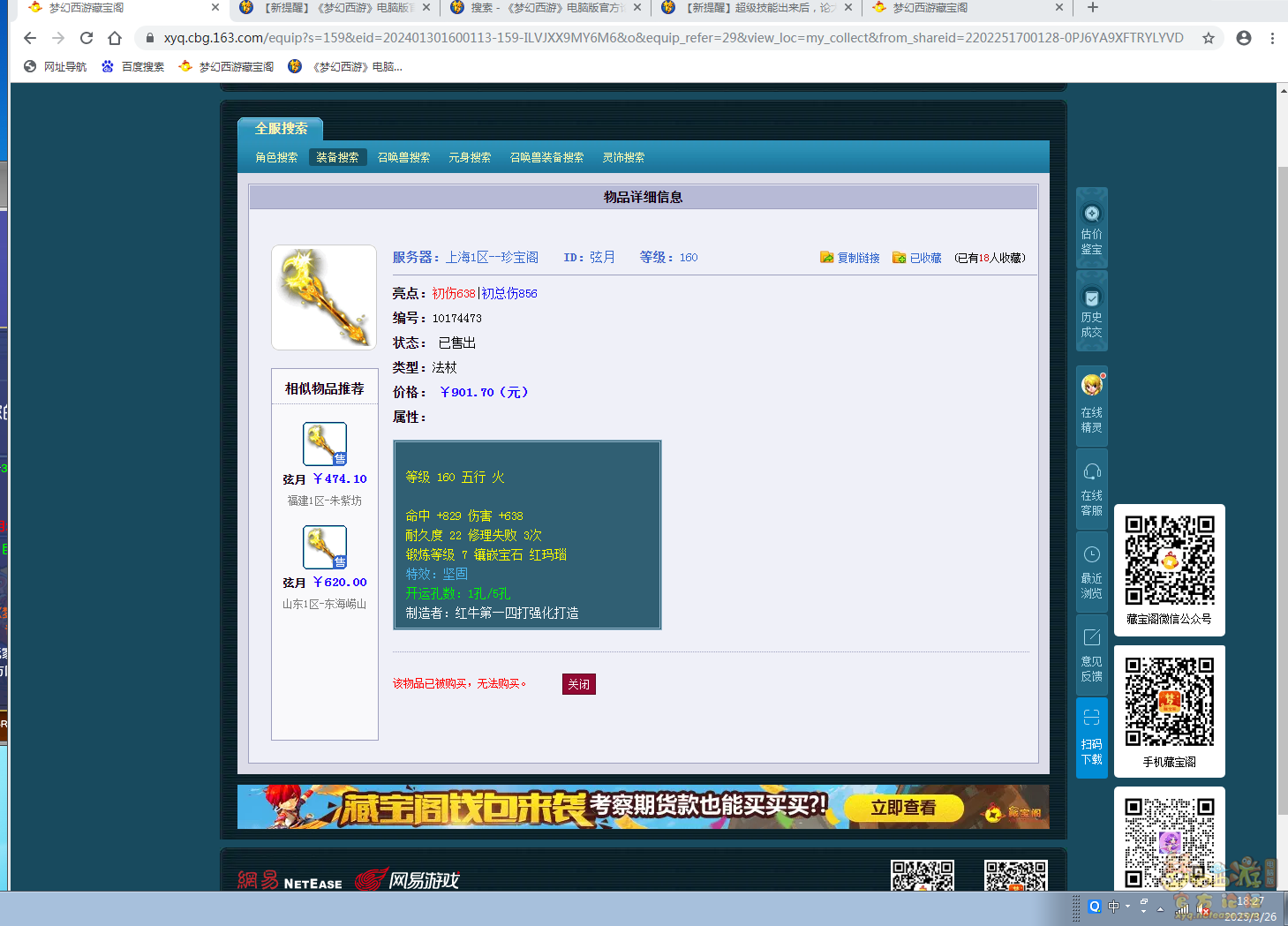Open 装备搜索 search category
This screenshot has width=1288, height=926.
pos(337,157)
